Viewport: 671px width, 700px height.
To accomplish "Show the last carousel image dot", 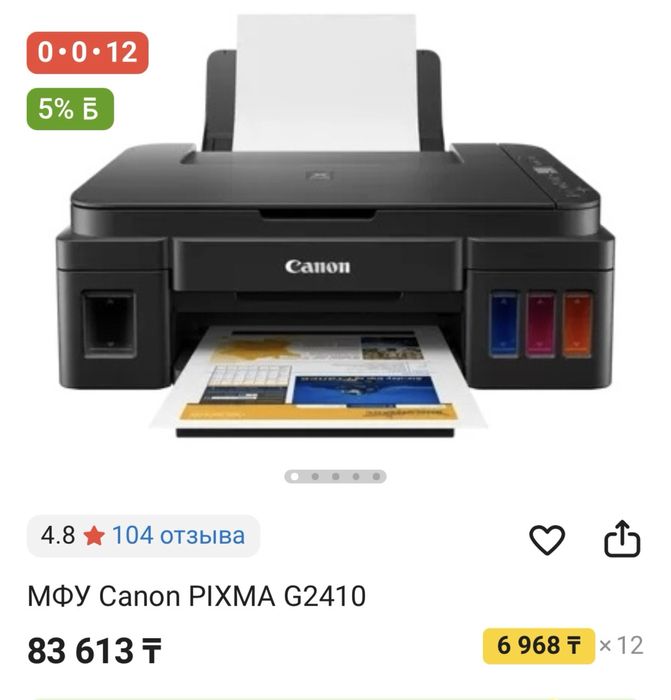I will [376, 477].
